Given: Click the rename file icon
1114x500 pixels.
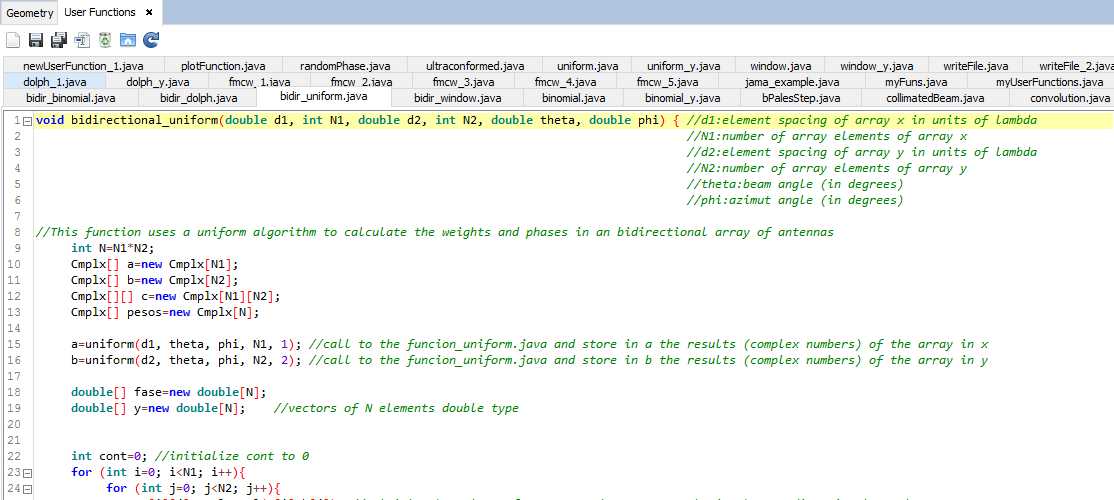Looking at the screenshot, I should pyautogui.click(x=82, y=40).
